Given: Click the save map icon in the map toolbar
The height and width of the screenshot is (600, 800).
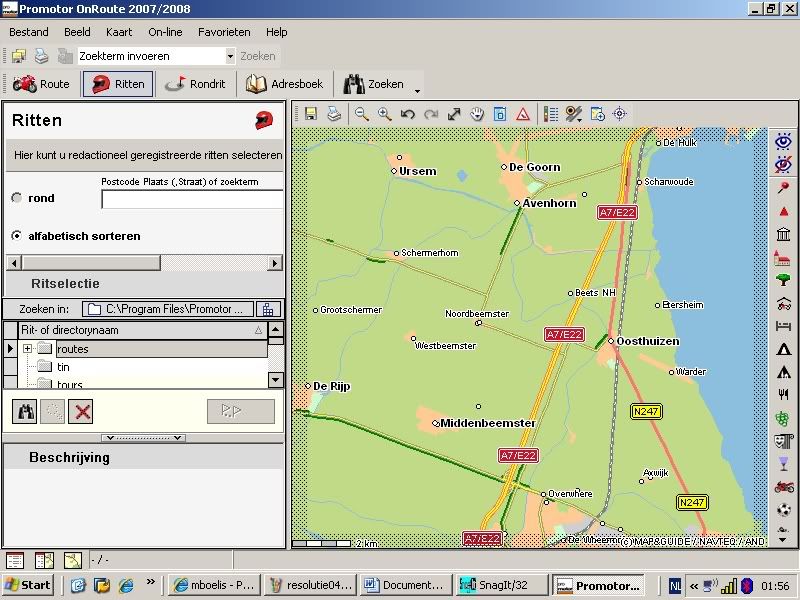Looking at the screenshot, I should tap(311, 114).
